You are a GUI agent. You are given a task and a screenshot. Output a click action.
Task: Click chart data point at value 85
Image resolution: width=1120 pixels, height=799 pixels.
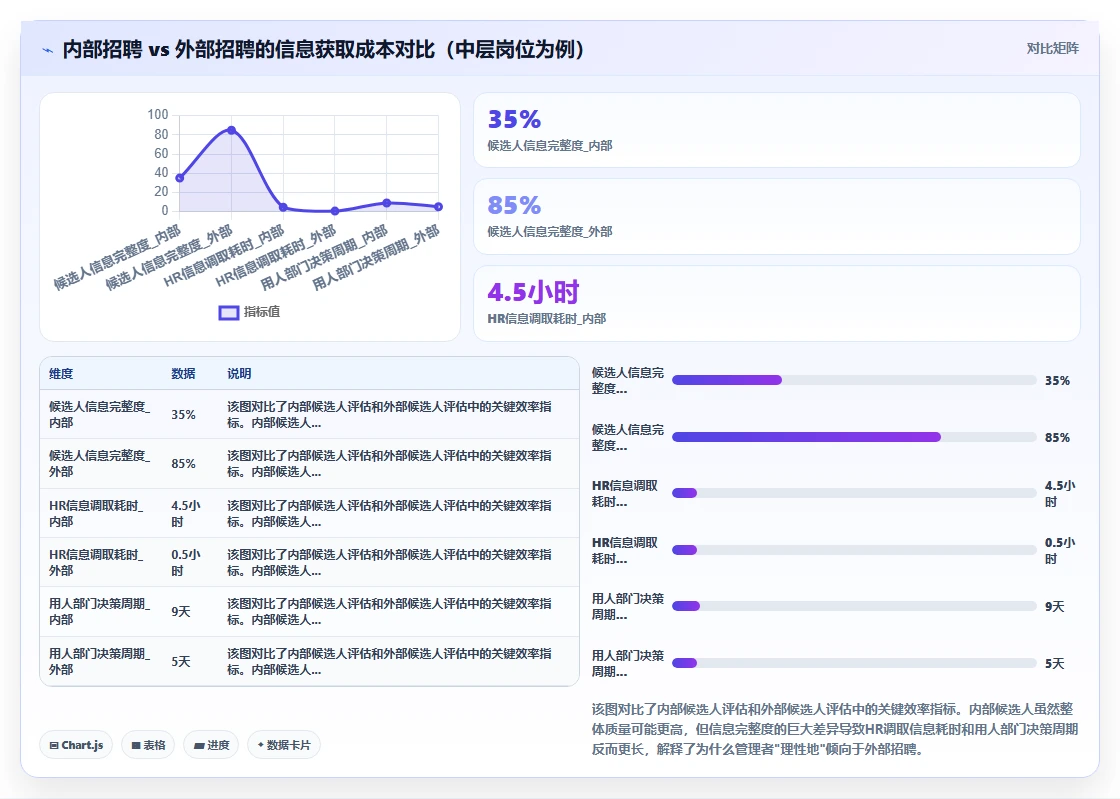click(231, 130)
